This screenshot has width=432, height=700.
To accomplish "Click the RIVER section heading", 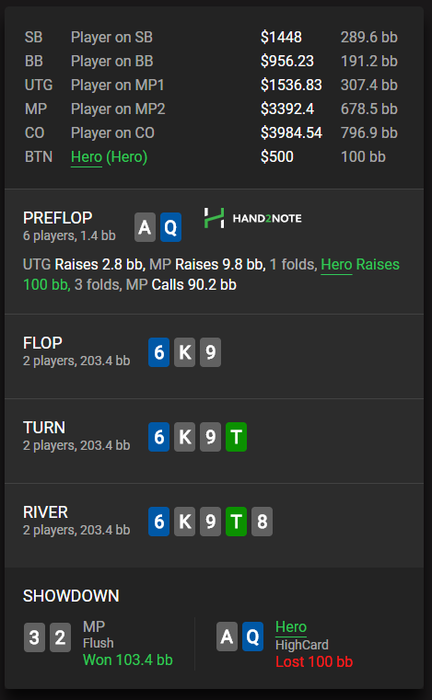I will 46,512.
